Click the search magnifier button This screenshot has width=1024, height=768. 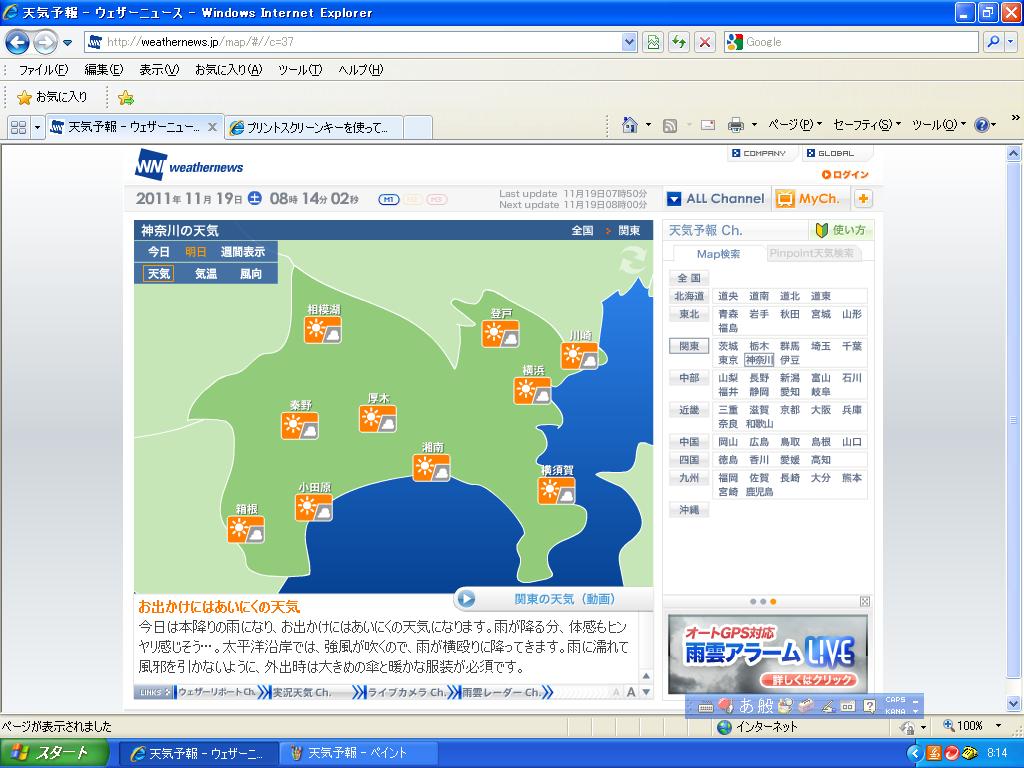[x=993, y=42]
